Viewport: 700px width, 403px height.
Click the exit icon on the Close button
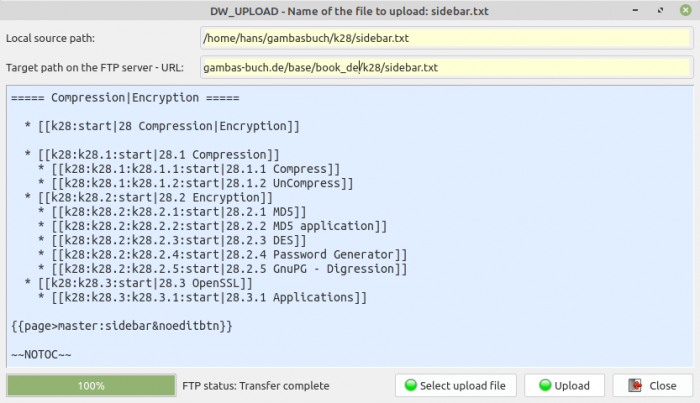[x=633, y=386]
